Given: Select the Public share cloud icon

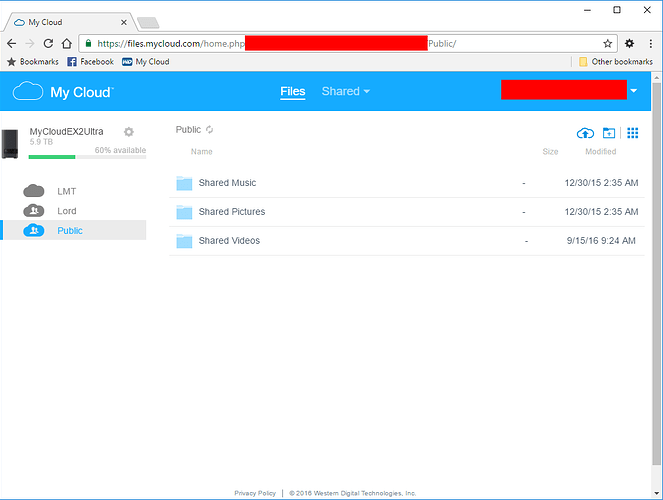Looking at the screenshot, I should [x=34, y=230].
